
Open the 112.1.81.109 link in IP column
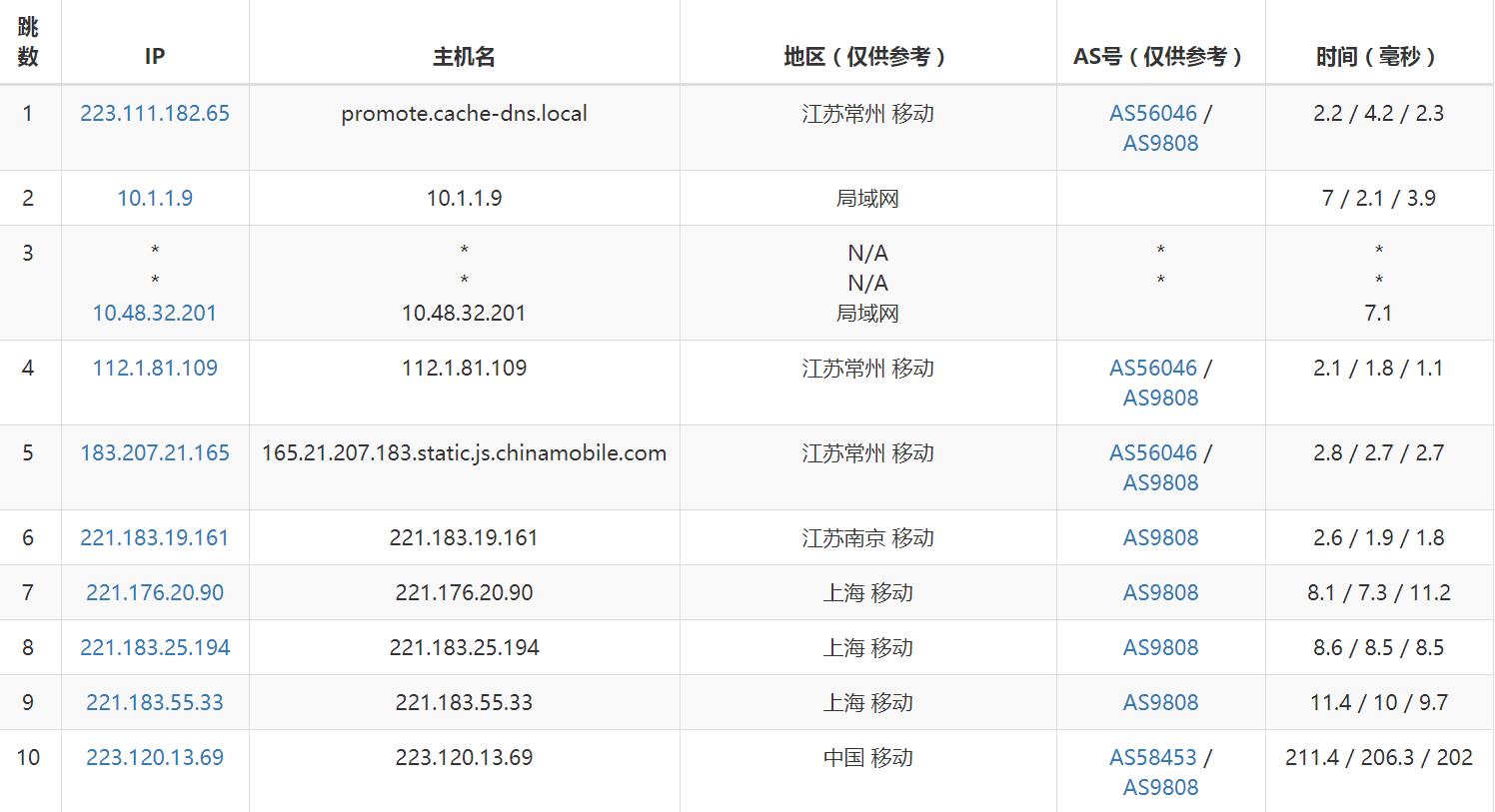tap(155, 368)
